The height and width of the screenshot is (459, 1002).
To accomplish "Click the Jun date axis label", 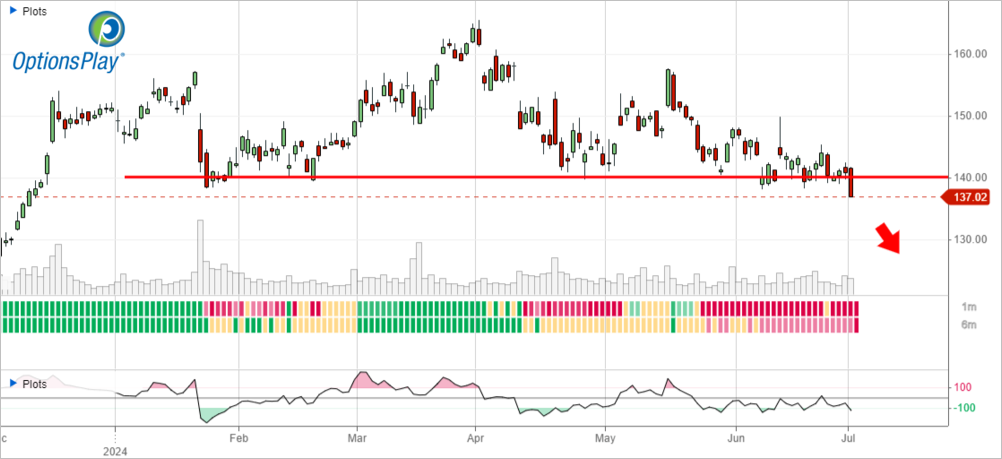I will 736,439.
